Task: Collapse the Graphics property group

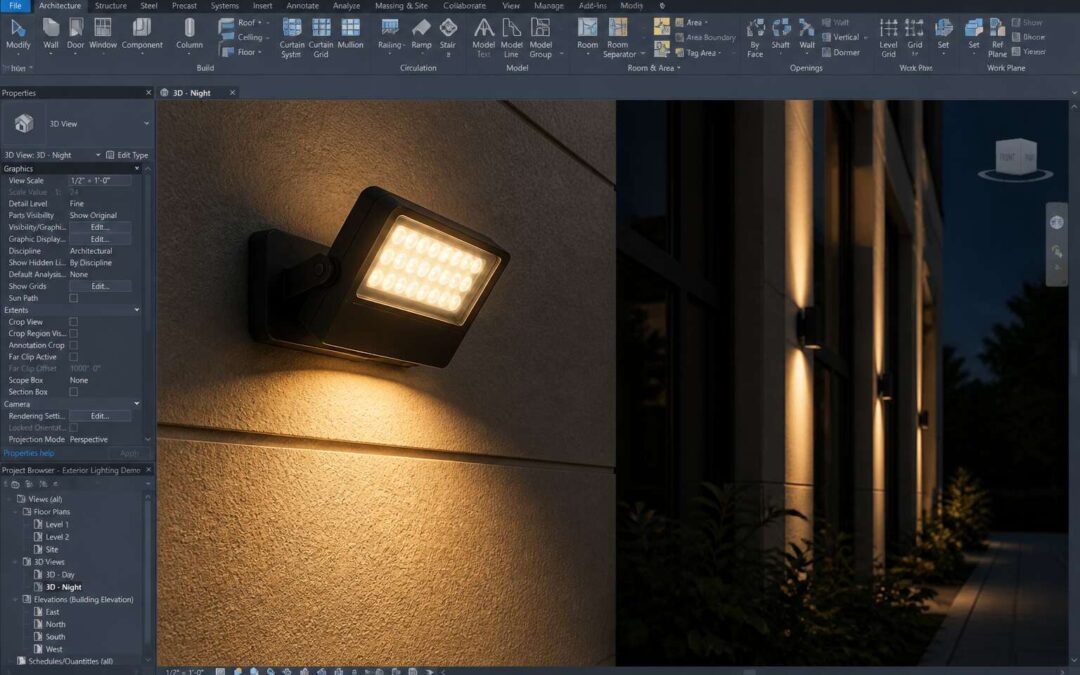Action: (x=136, y=169)
